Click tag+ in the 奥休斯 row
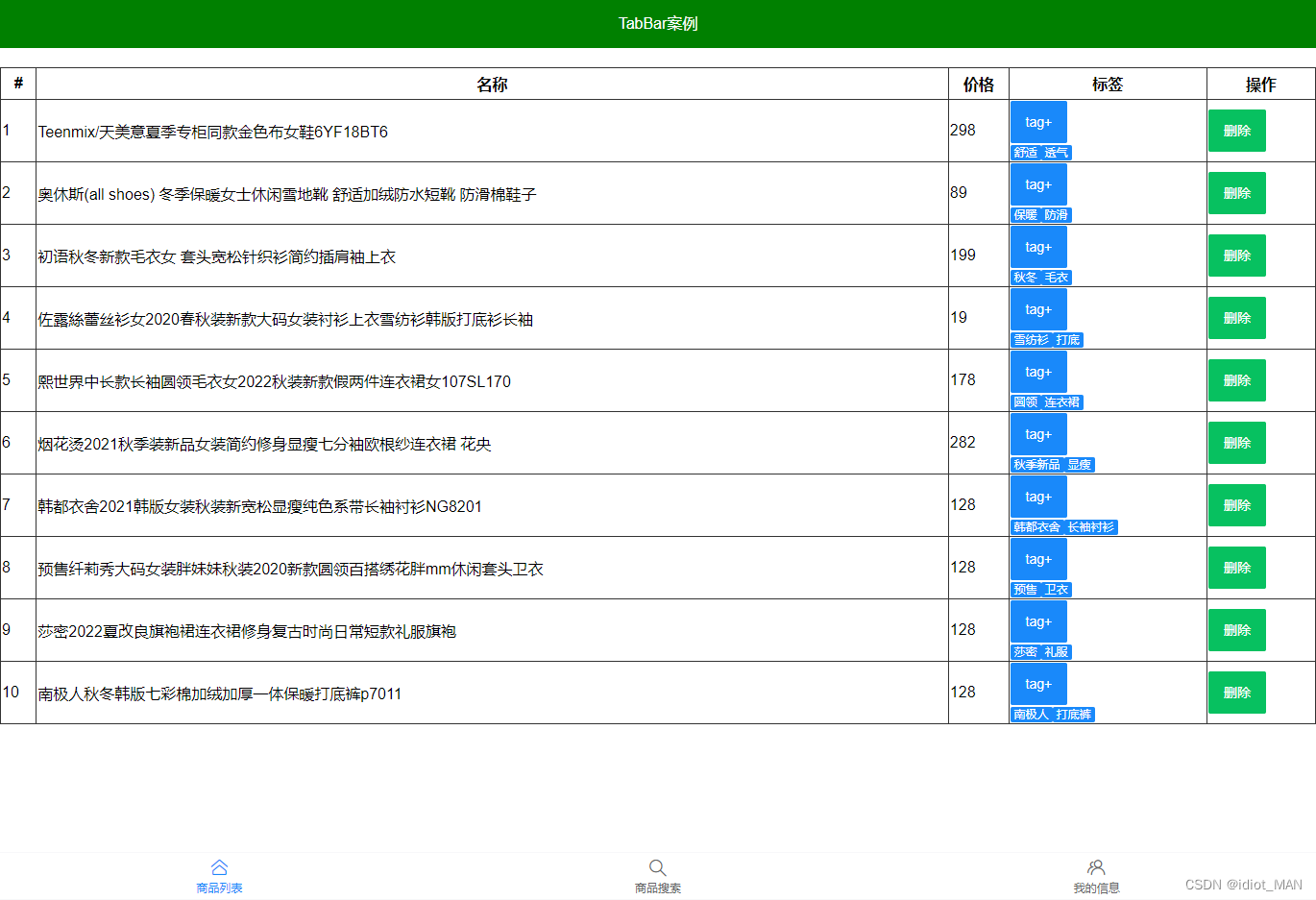The width and height of the screenshot is (1316, 900). click(1038, 184)
